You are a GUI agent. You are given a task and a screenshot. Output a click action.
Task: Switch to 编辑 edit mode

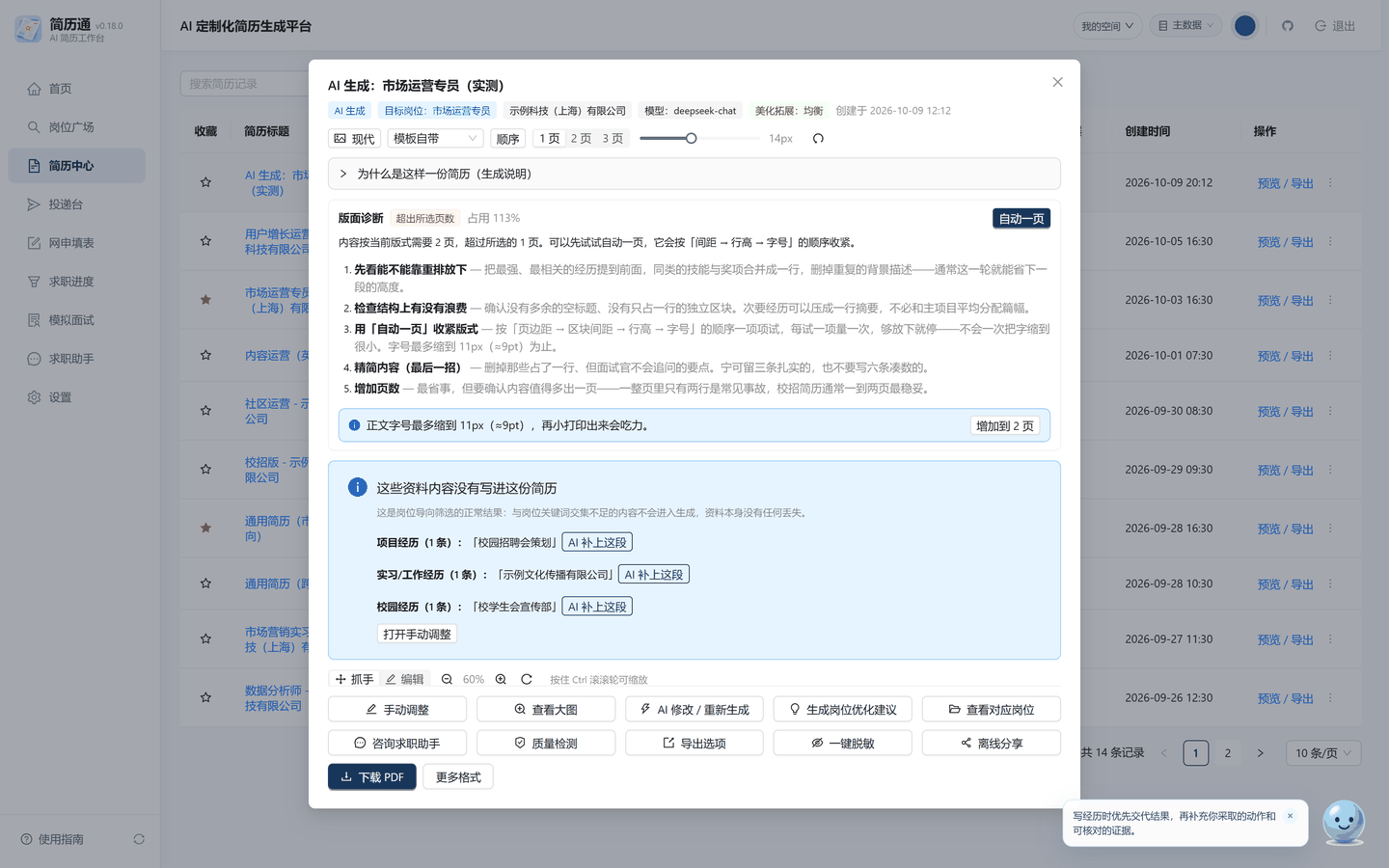[x=405, y=679]
